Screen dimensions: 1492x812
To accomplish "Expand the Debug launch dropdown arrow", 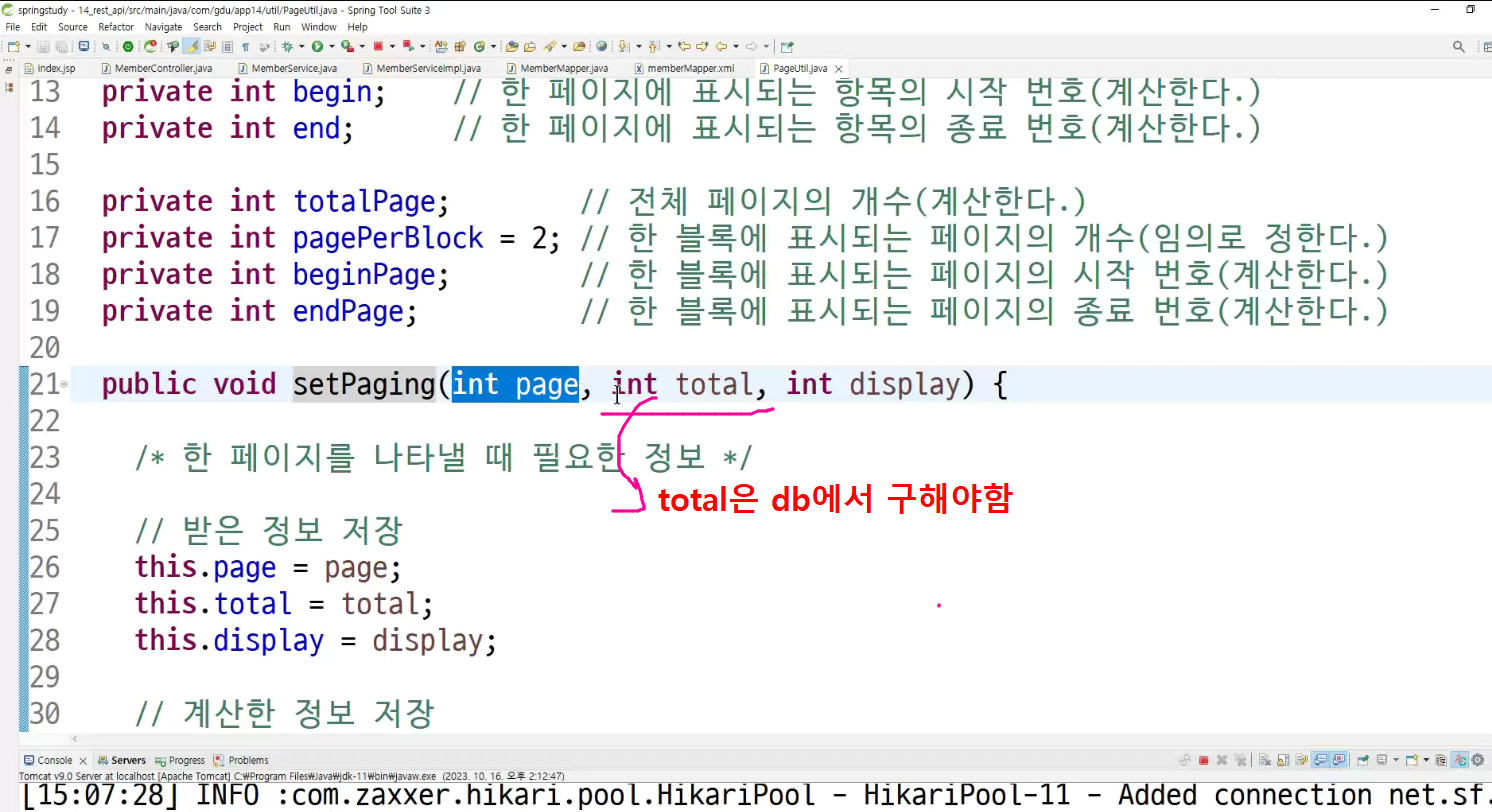I will coord(301,46).
